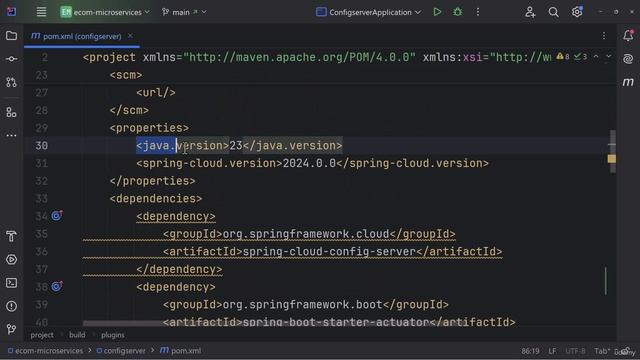640x360 pixels.
Task: Change UTF-8 file encoding
Action: coord(575,351)
